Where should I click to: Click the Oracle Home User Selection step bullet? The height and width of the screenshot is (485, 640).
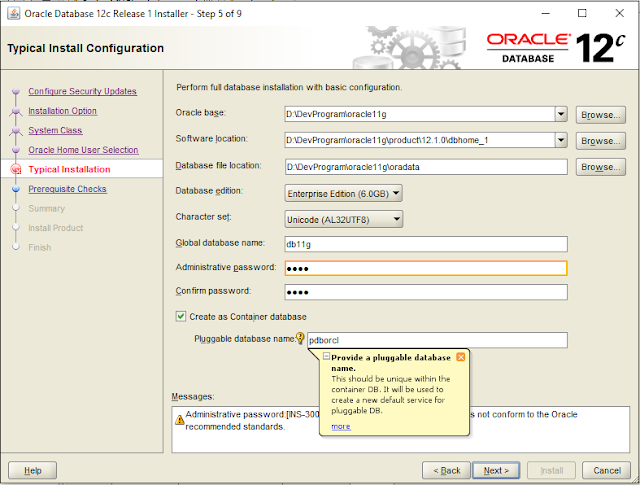[x=16, y=150]
